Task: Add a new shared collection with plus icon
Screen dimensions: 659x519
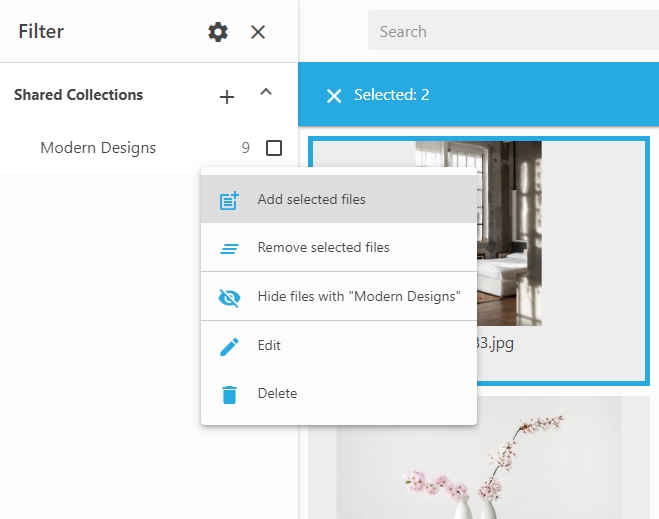Action: click(227, 96)
